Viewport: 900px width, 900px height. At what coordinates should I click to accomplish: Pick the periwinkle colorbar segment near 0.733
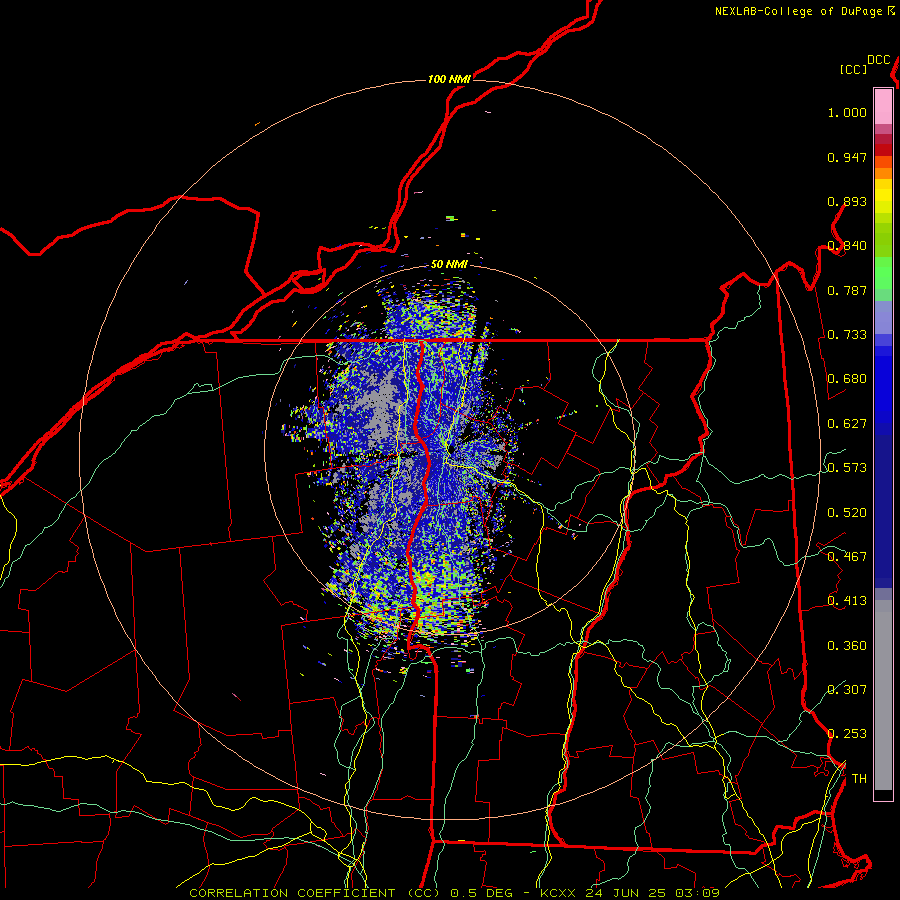coord(883,318)
